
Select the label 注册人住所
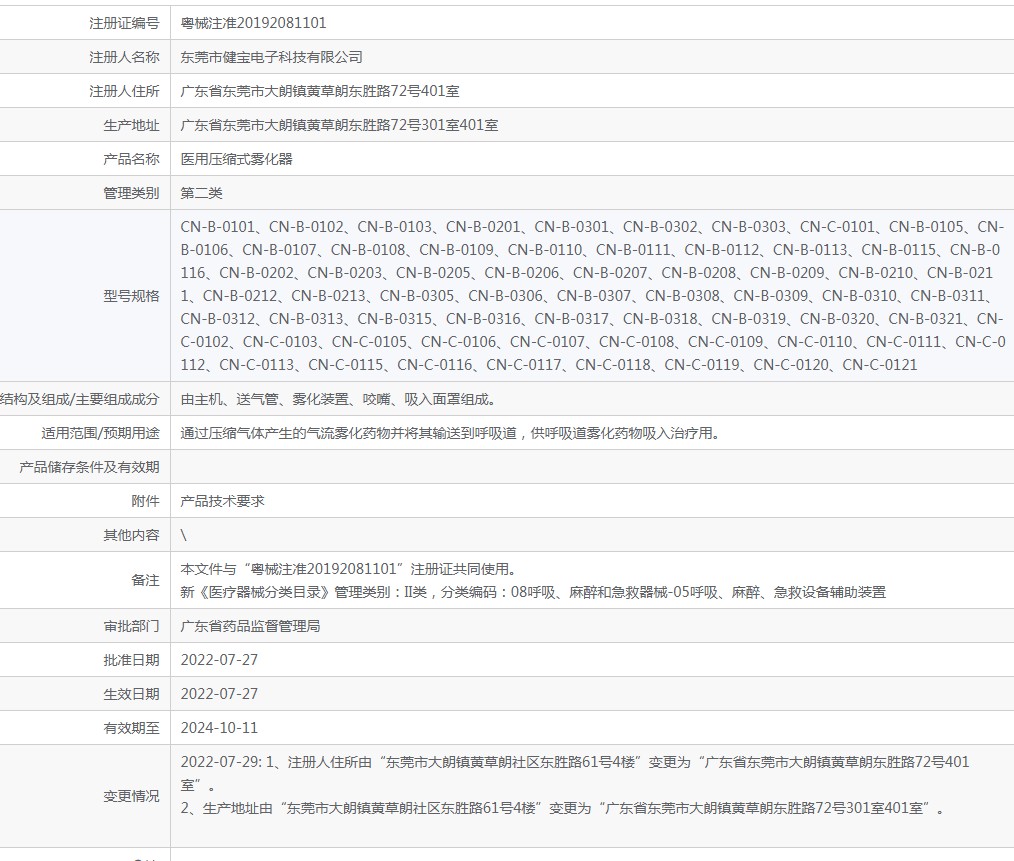124,91
